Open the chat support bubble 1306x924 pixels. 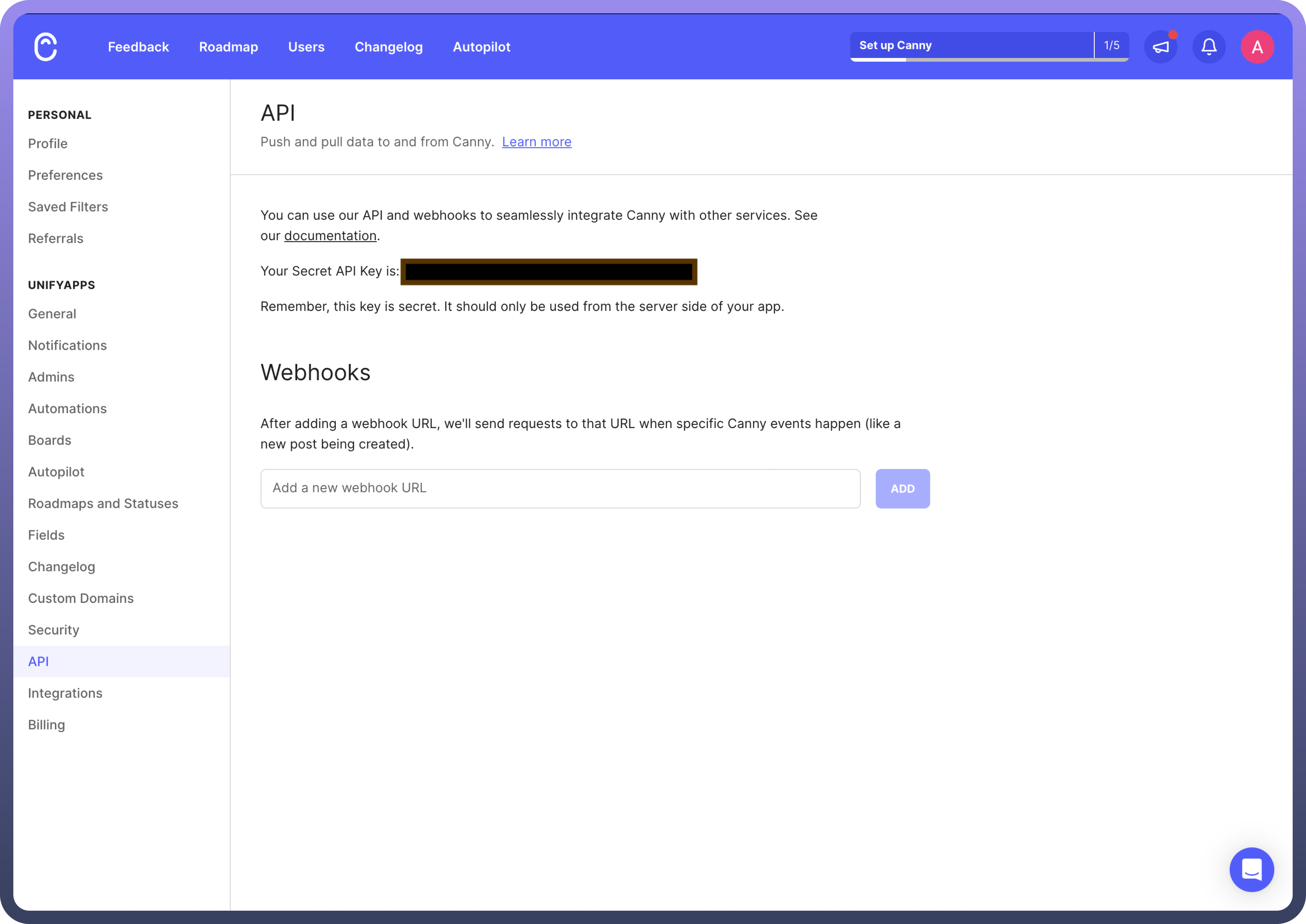point(1251,869)
